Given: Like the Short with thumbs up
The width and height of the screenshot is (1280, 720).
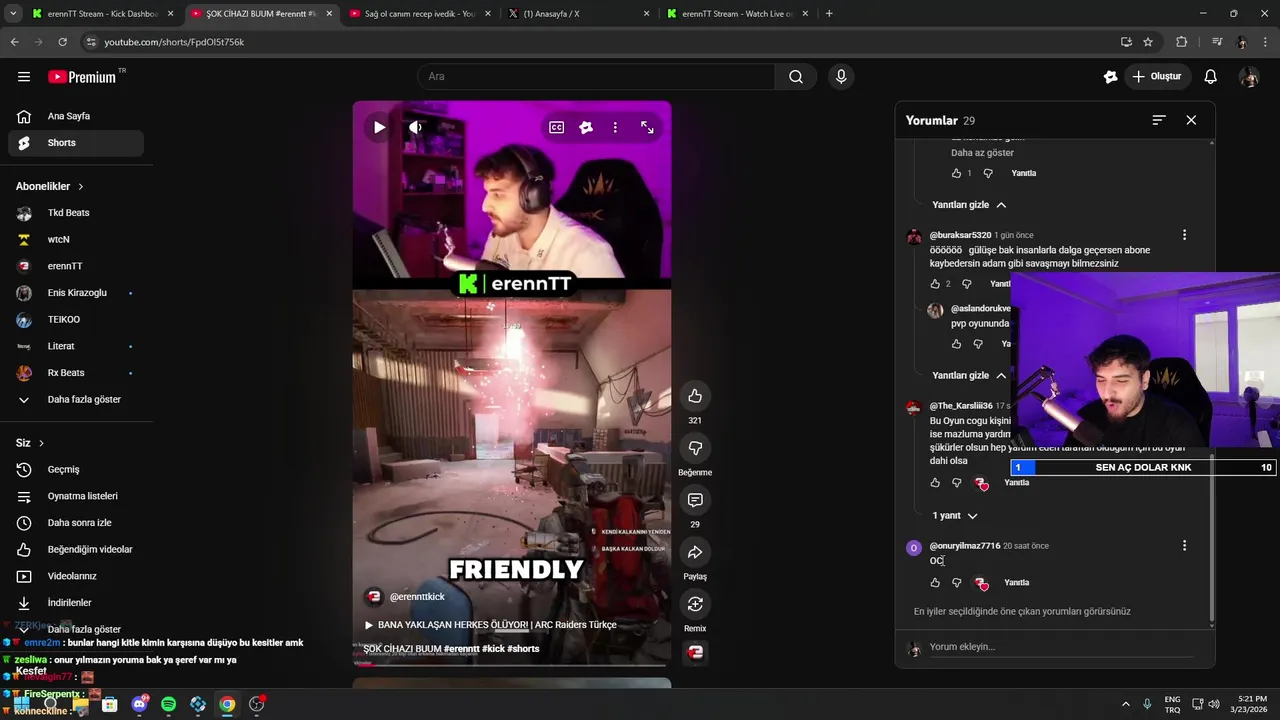Looking at the screenshot, I should pyautogui.click(x=695, y=396).
